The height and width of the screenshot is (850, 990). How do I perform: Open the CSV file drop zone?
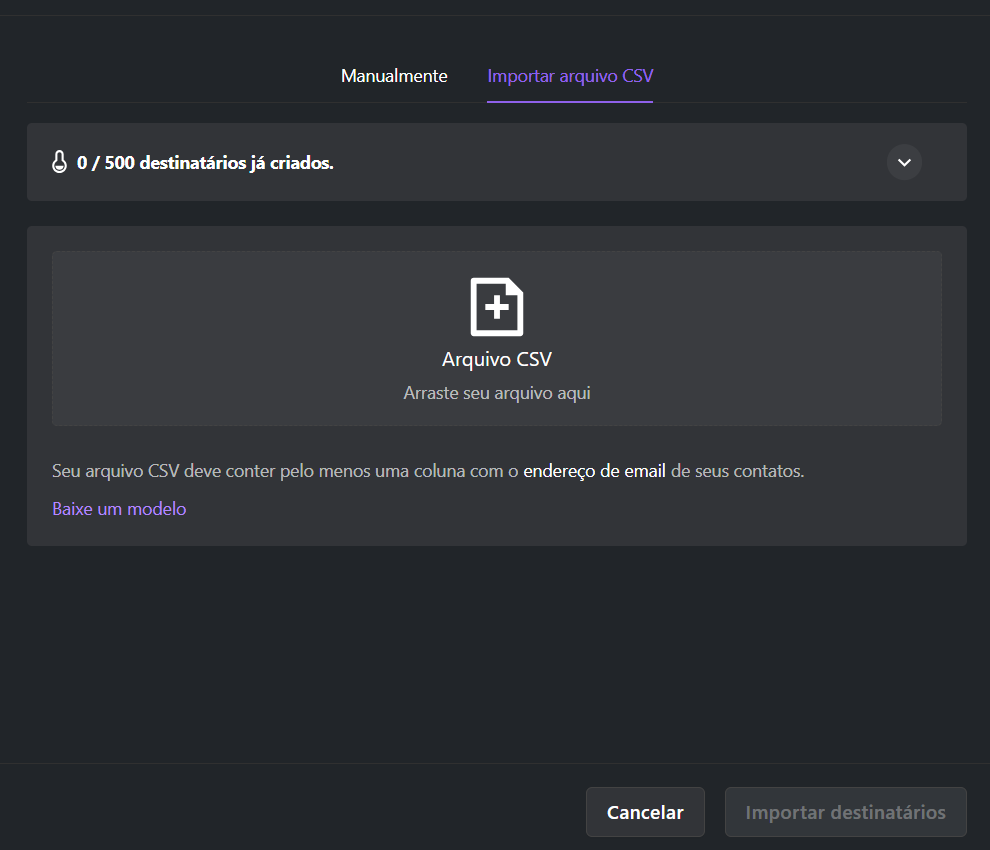pyautogui.click(x=497, y=338)
